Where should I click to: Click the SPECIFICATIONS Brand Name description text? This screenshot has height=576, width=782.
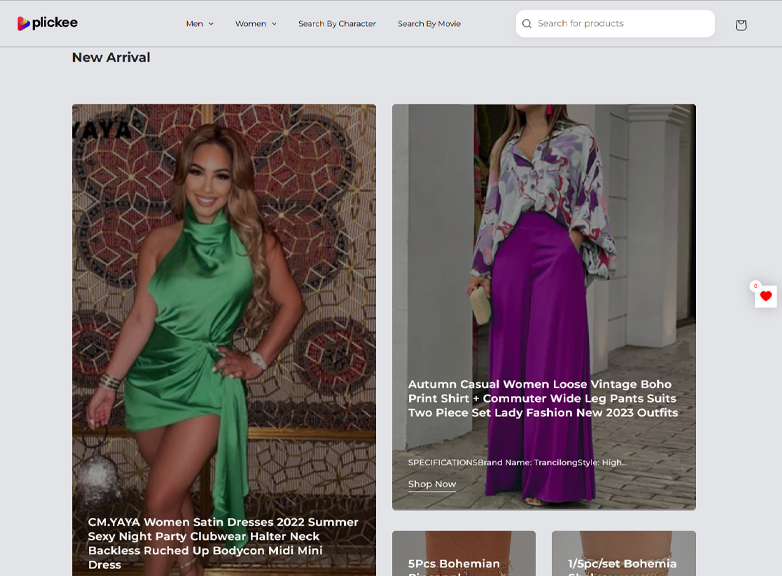click(518, 462)
